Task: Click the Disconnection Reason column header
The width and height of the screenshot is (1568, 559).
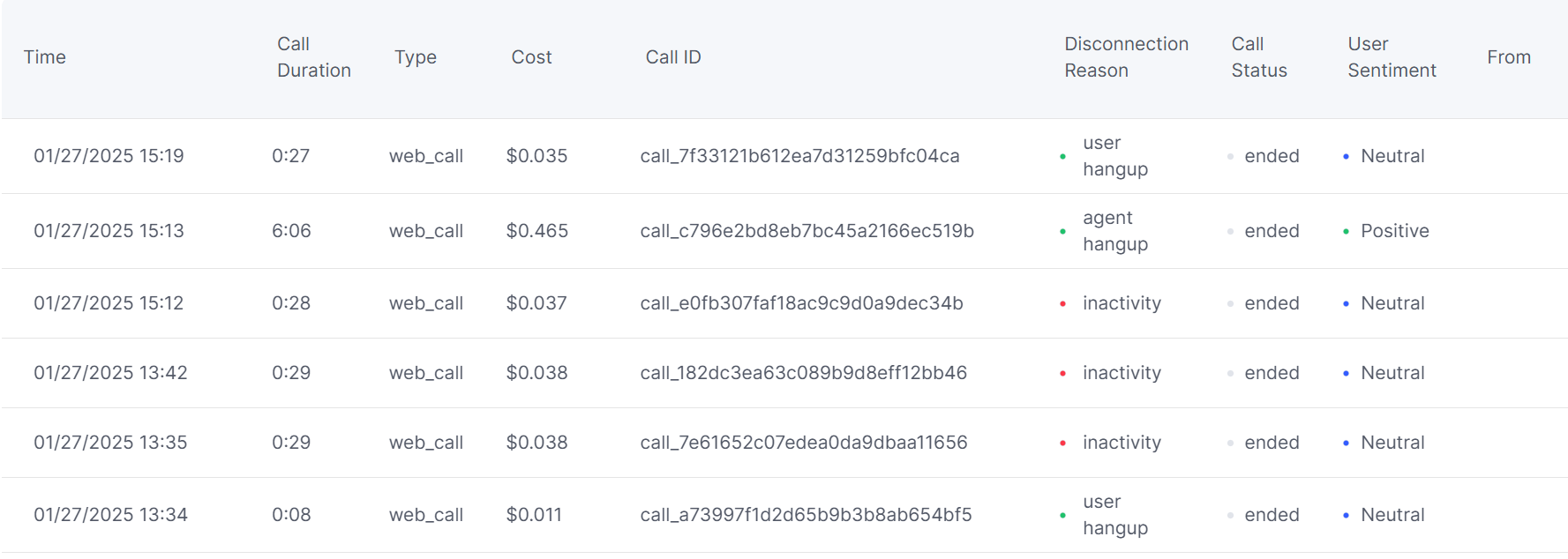Action: [1126, 57]
